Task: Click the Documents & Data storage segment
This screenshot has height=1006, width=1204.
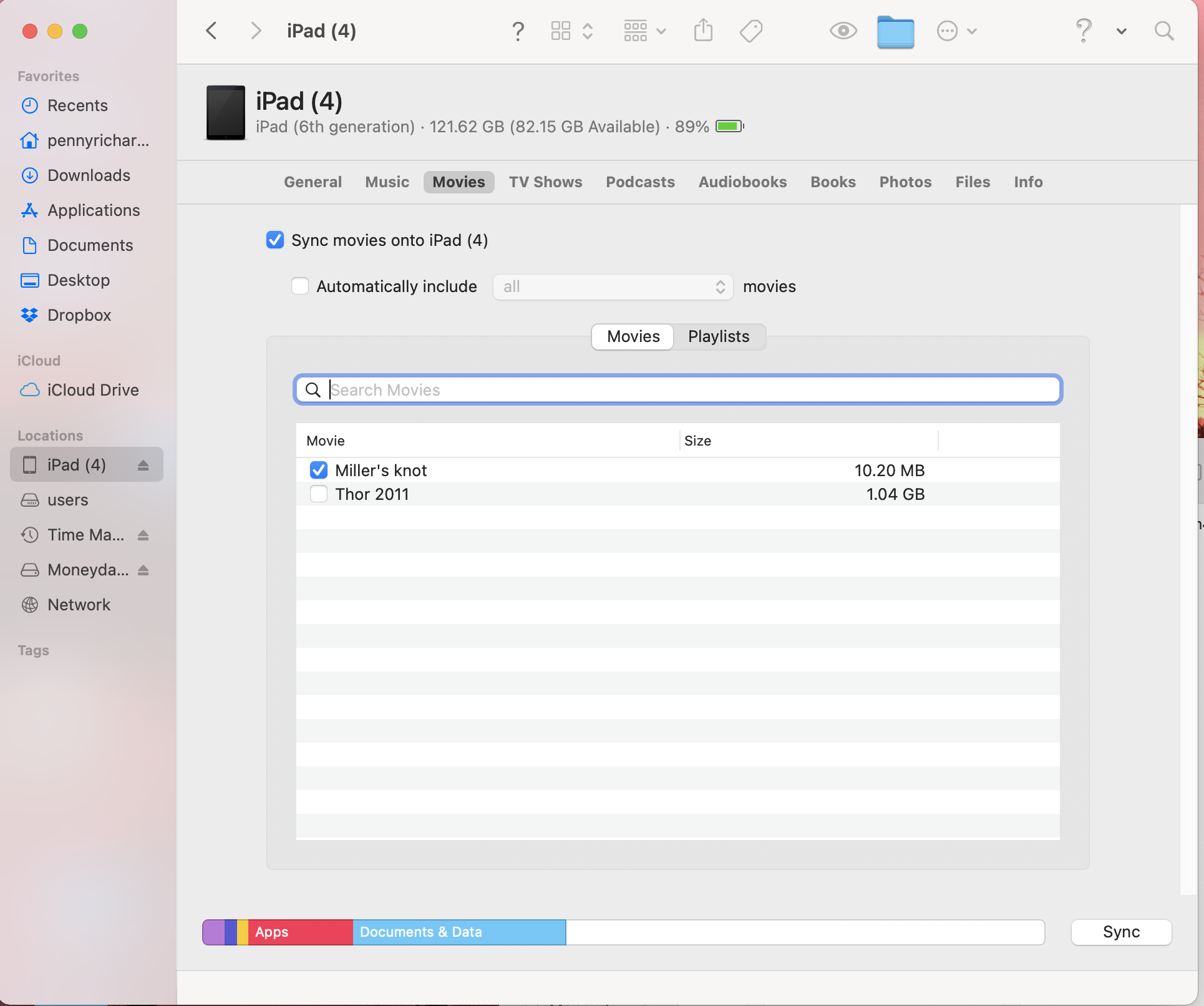Action: [x=459, y=932]
